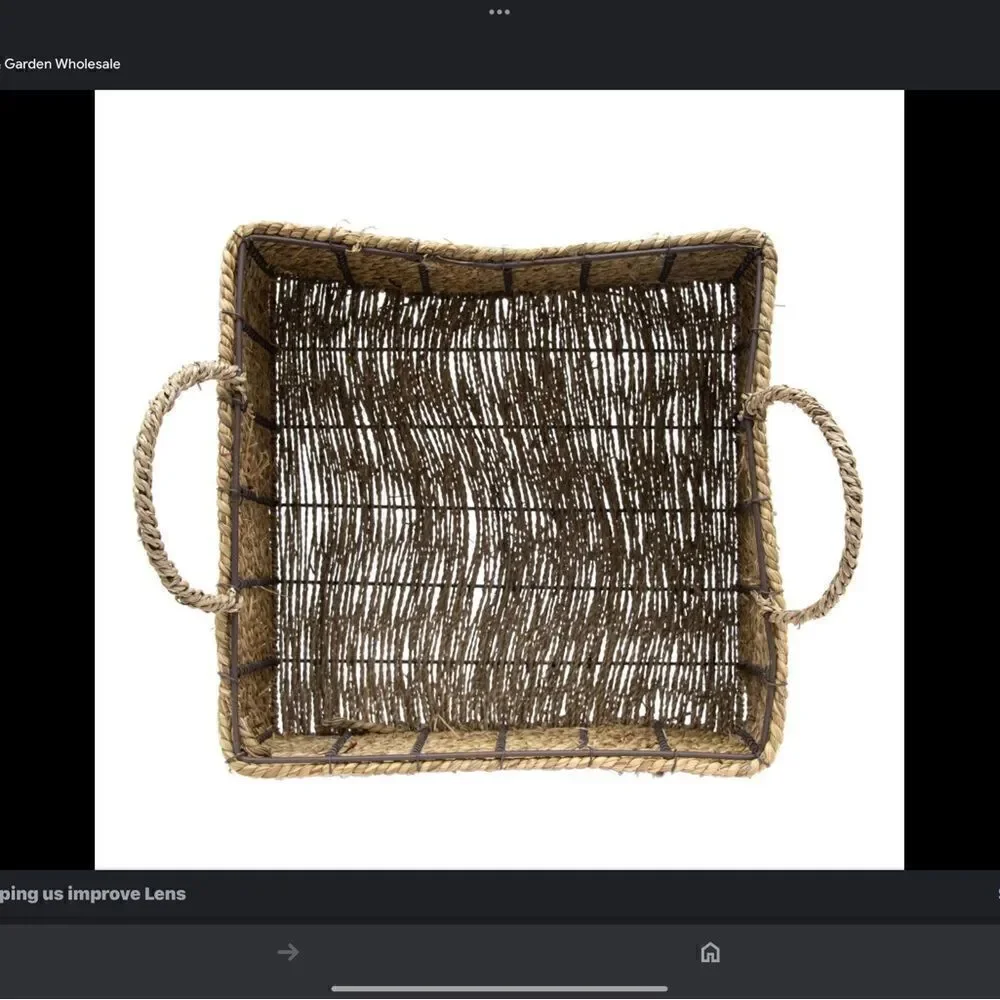1000x1000 pixels.
Task: Open the Garden Wholesale source link
Action: pyautogui.click(x=60, y=64)
